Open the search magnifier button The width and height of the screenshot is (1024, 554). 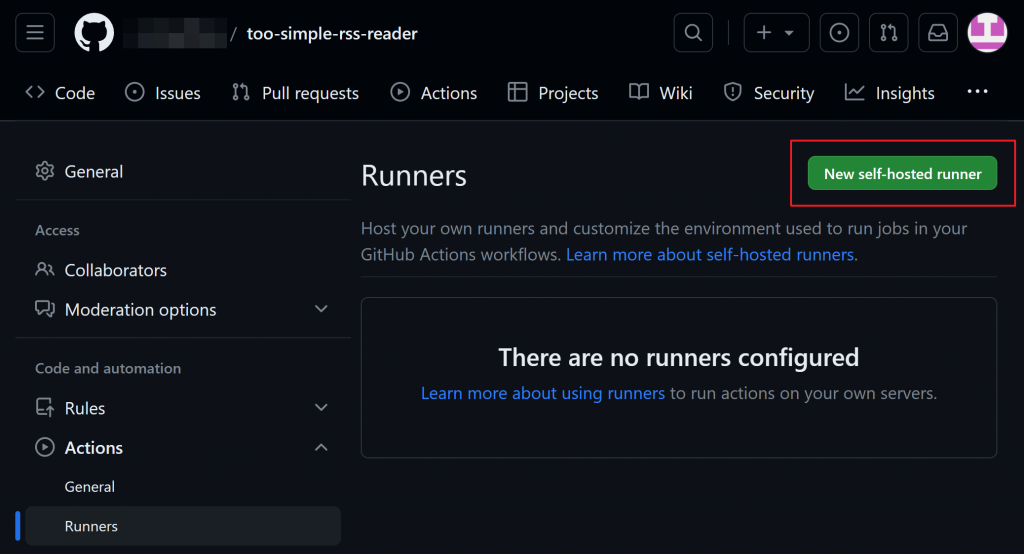tap(693, 33)
